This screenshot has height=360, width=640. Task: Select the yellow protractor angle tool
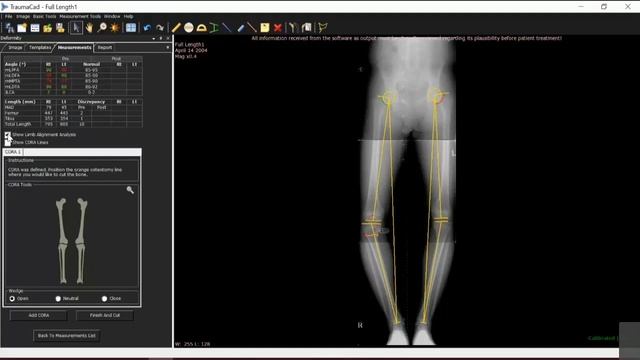pyautogui.click(x=201, y=27)
